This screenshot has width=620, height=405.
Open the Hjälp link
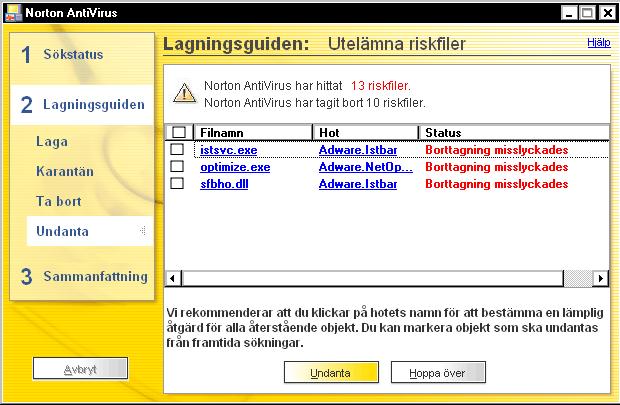[599, 42]
